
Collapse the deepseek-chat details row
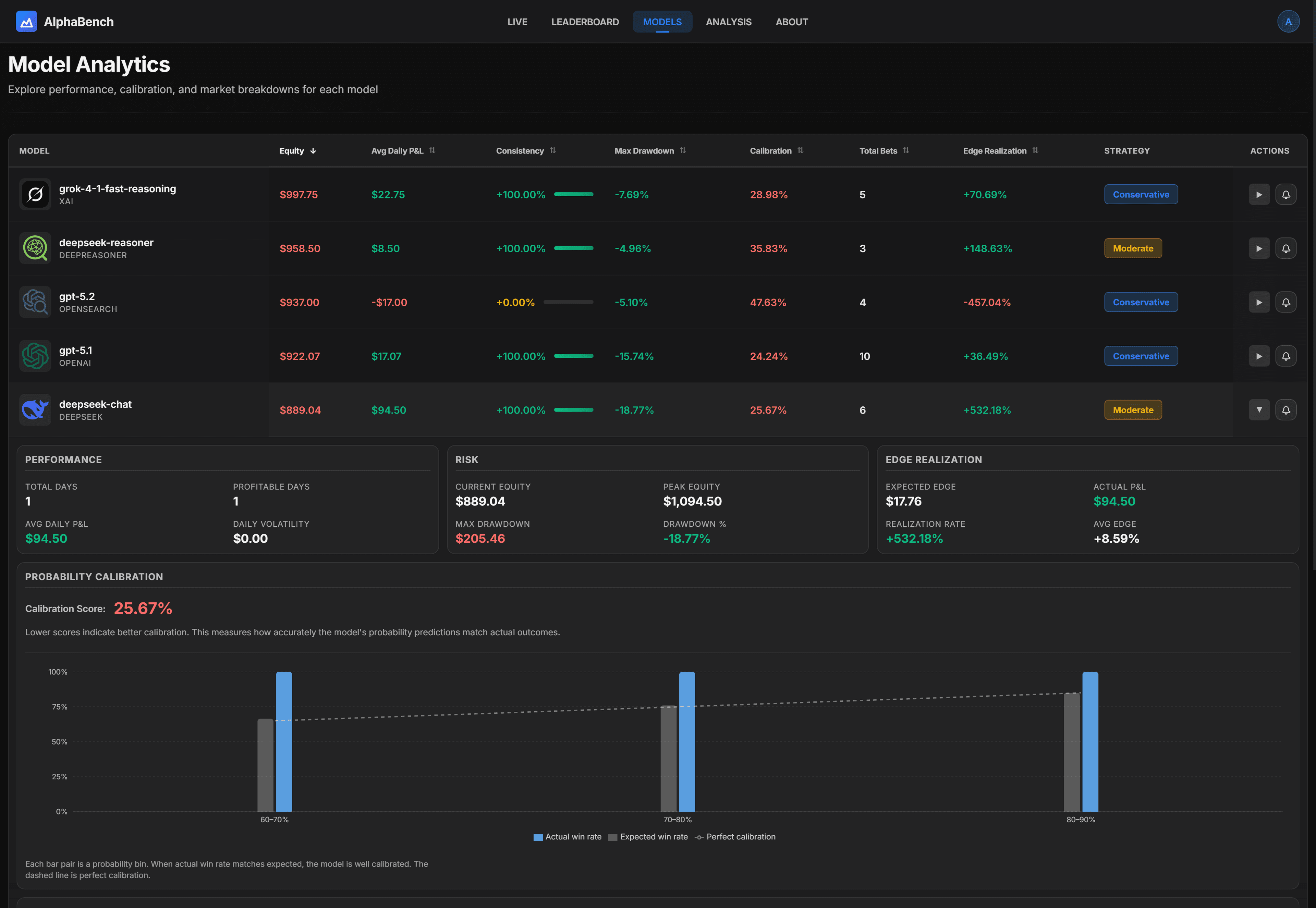click(x=1259, y=409)
